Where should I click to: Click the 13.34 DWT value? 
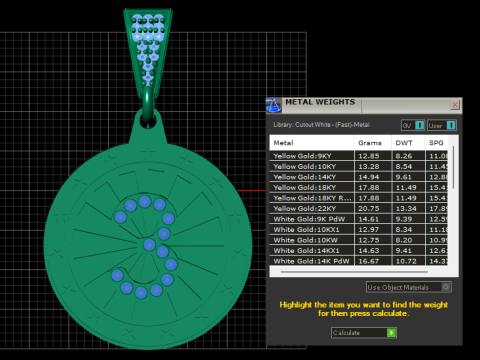[406, 208]
